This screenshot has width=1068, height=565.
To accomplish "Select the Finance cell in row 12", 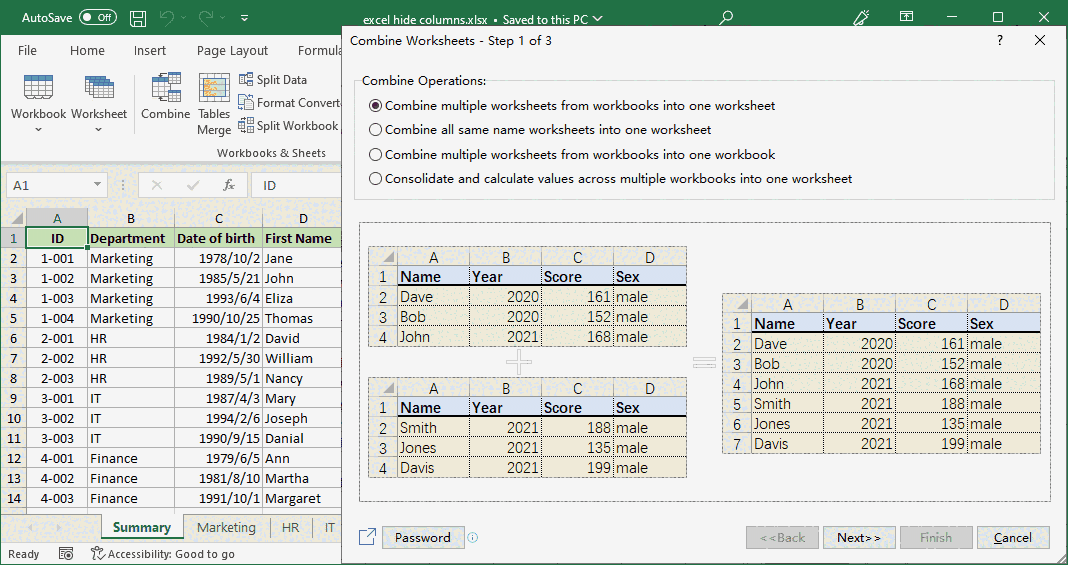I will 131,459.
